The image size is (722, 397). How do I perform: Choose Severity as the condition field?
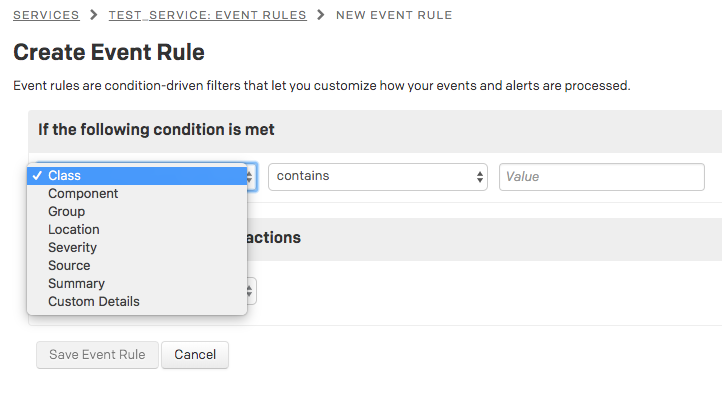[137, 247]
